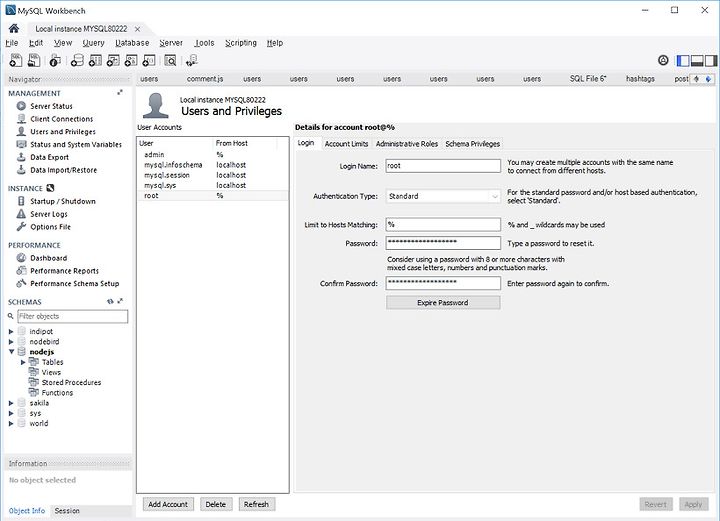Toggle the right sidebar panel
The height and width of the screenshot is (521, 720).
pos(711,60)
